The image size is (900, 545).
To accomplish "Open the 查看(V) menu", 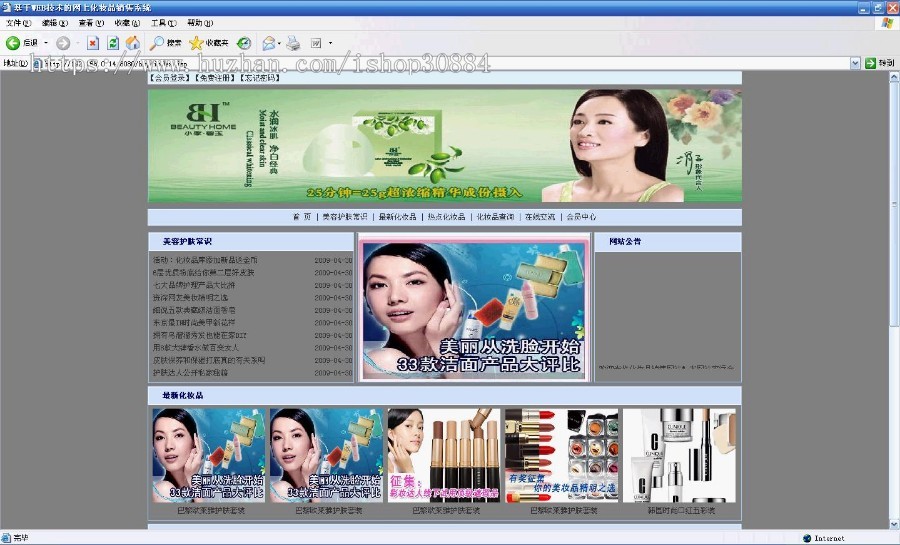I will (91, 23).
